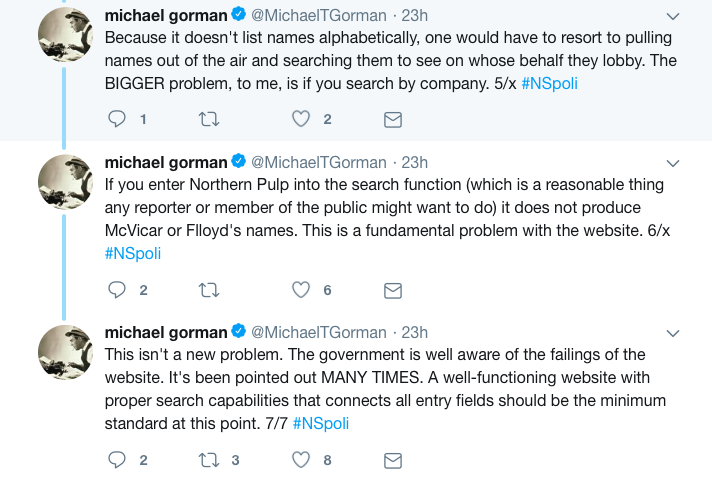Like the 7/7 tweet with 8 likes
Screen dimensions: 712x480
(301, 460)
